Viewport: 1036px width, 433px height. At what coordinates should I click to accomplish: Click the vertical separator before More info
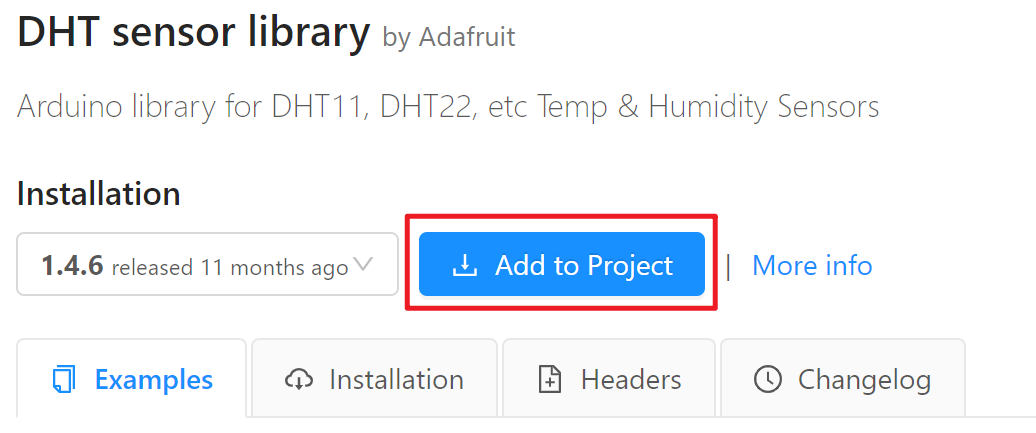[x=729, y=266]
